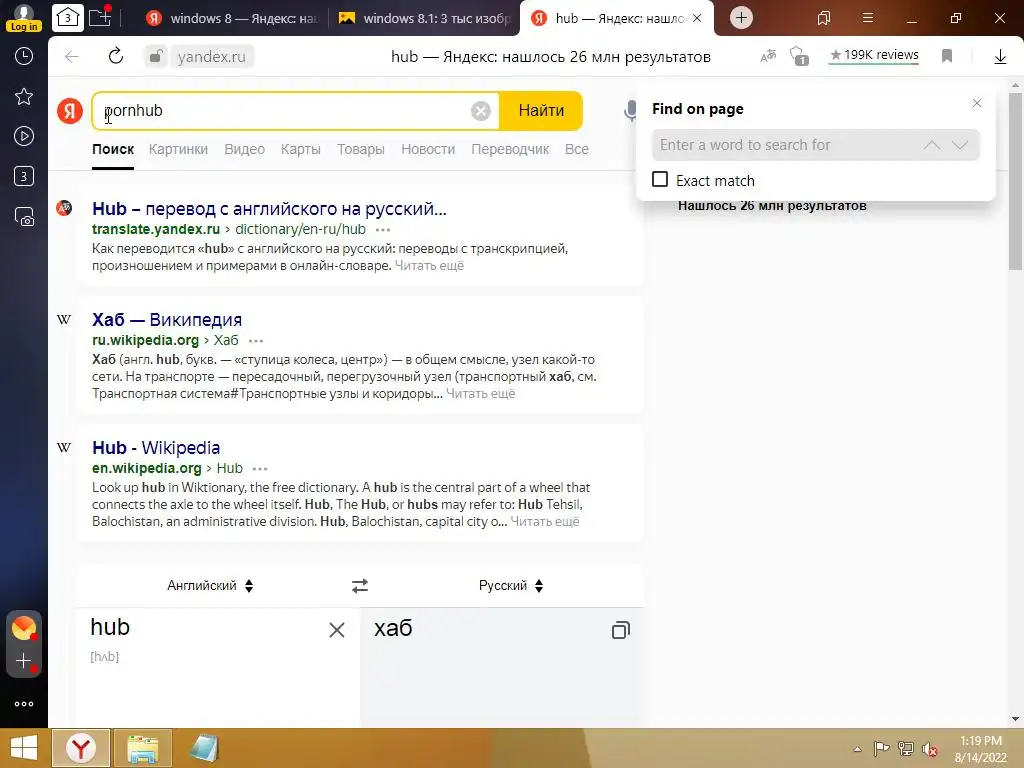Bookmark this page with the ribbon icon
Image resolution: width=1024 pixels, height=768 pixels.
(x=947, y=56)
